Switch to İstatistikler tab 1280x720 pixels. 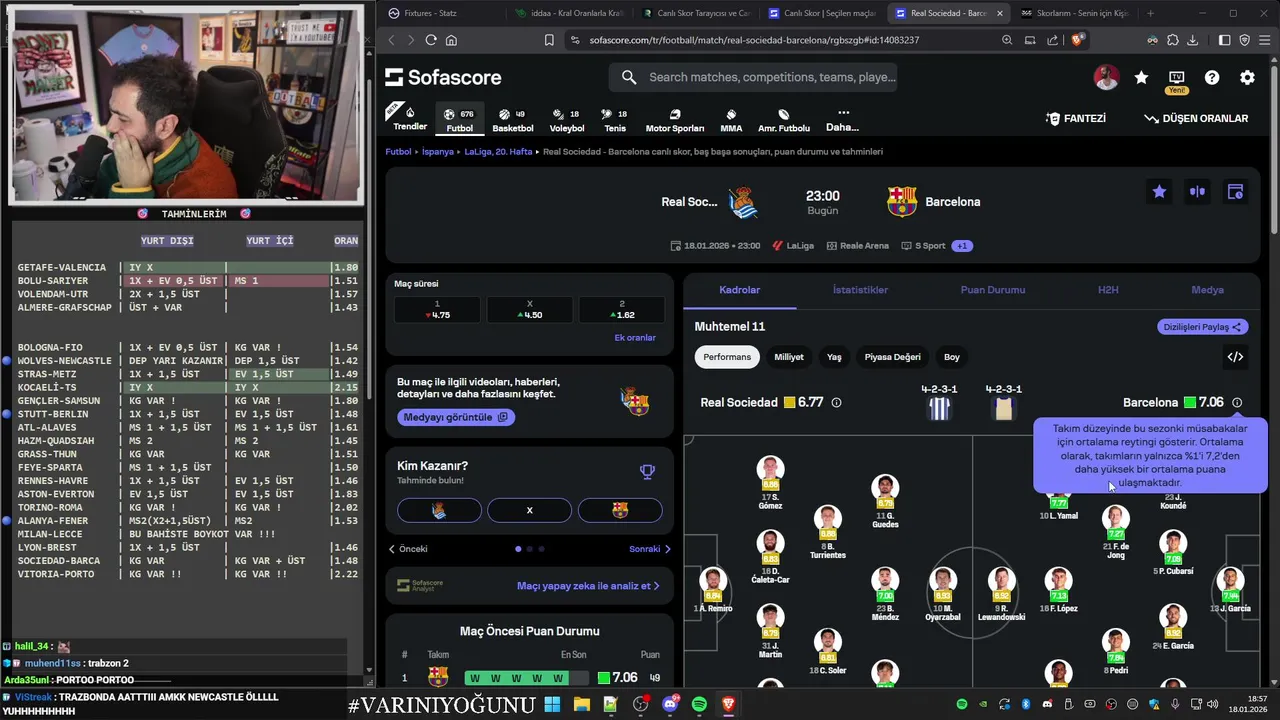[x=861, y=290]
